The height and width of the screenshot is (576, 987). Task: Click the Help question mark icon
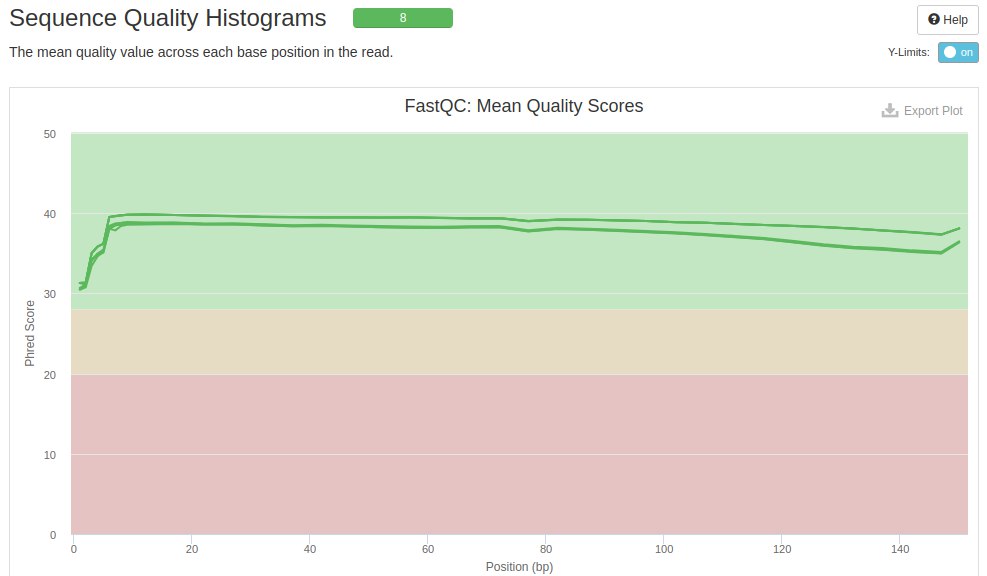pos(934,20)
